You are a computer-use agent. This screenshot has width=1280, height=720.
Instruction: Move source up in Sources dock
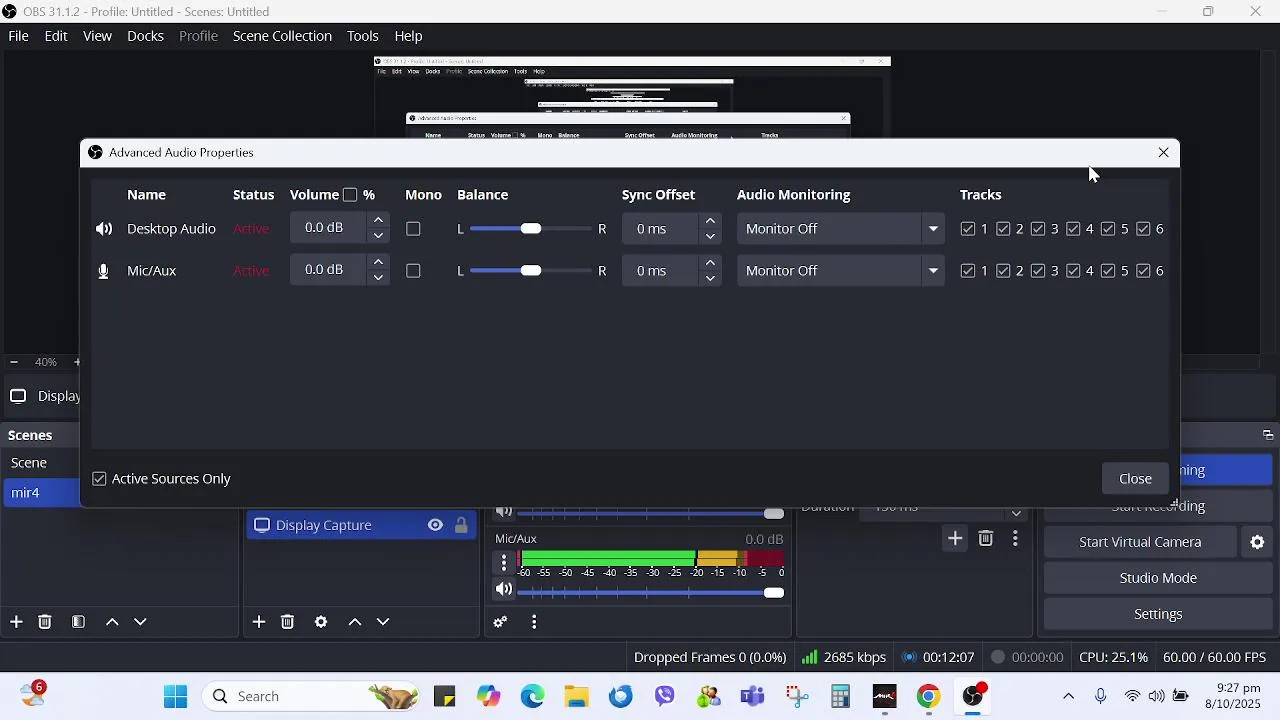[x=355, y=622]
